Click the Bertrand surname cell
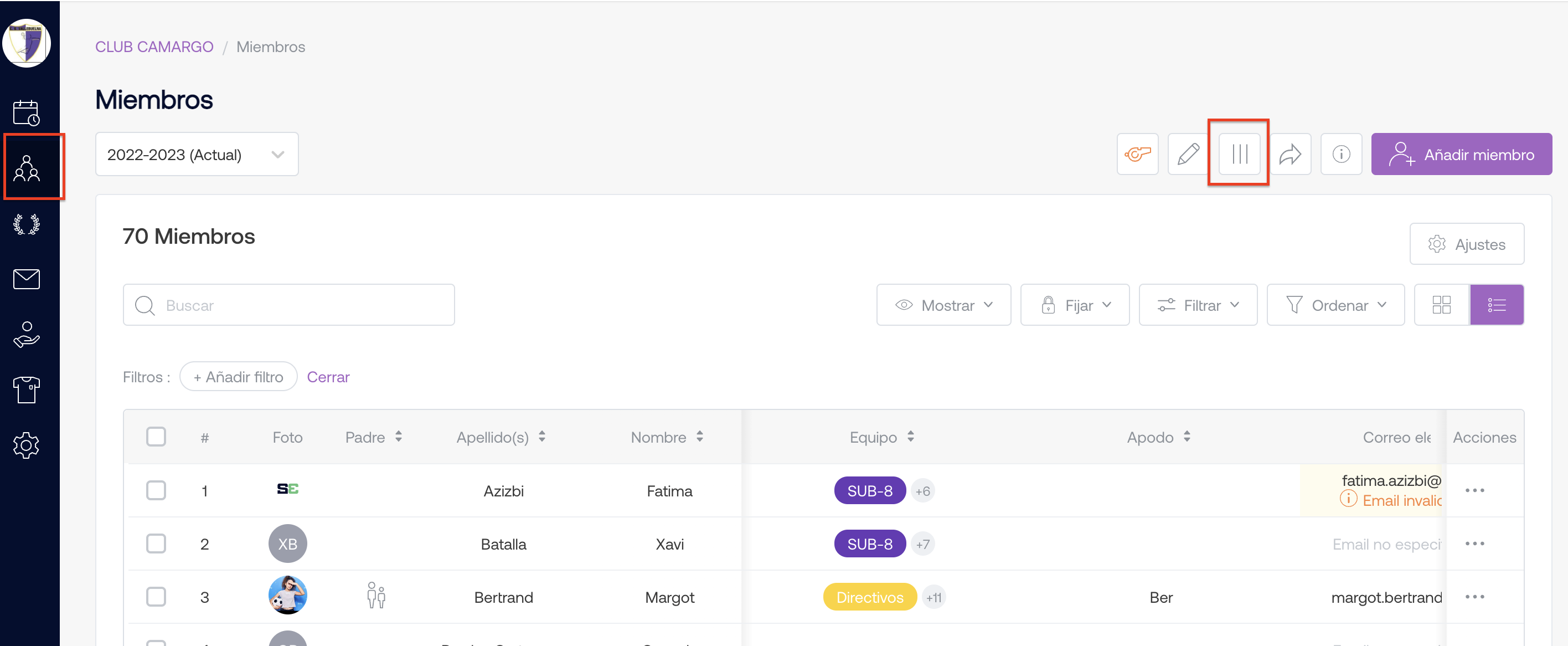This screenshot has height=646, width=1568. pyautogui.click(x=503, y=597)
